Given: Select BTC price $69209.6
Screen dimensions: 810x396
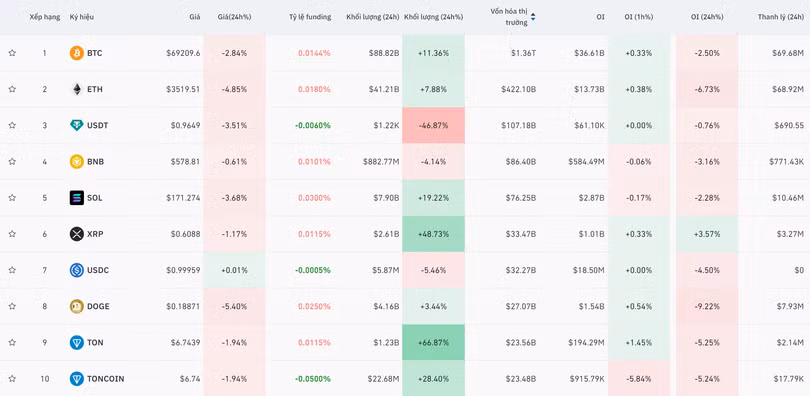Looking at the screenshot, I should point(183,53).
